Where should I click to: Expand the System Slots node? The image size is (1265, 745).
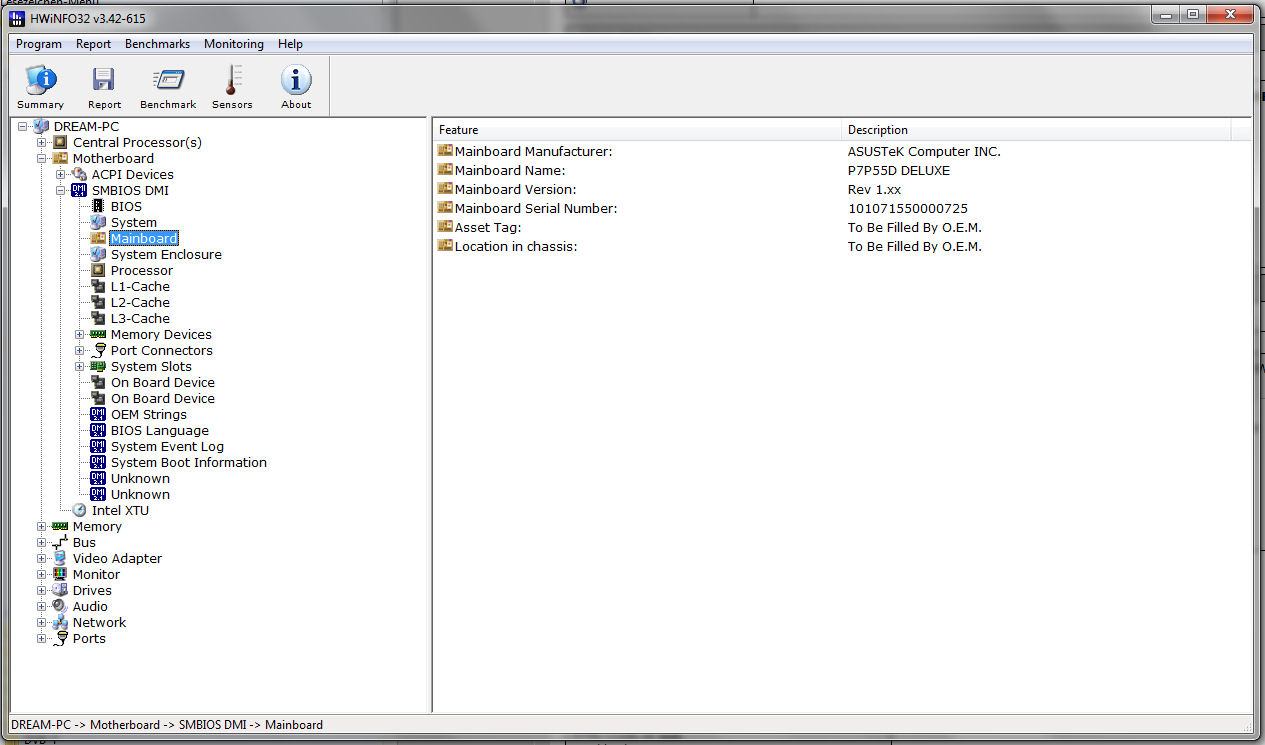point(80,367)
